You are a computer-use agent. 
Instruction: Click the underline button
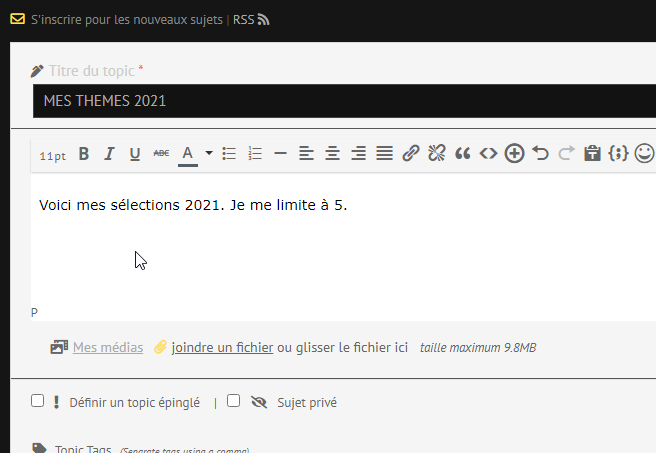(x=134, y=154)
